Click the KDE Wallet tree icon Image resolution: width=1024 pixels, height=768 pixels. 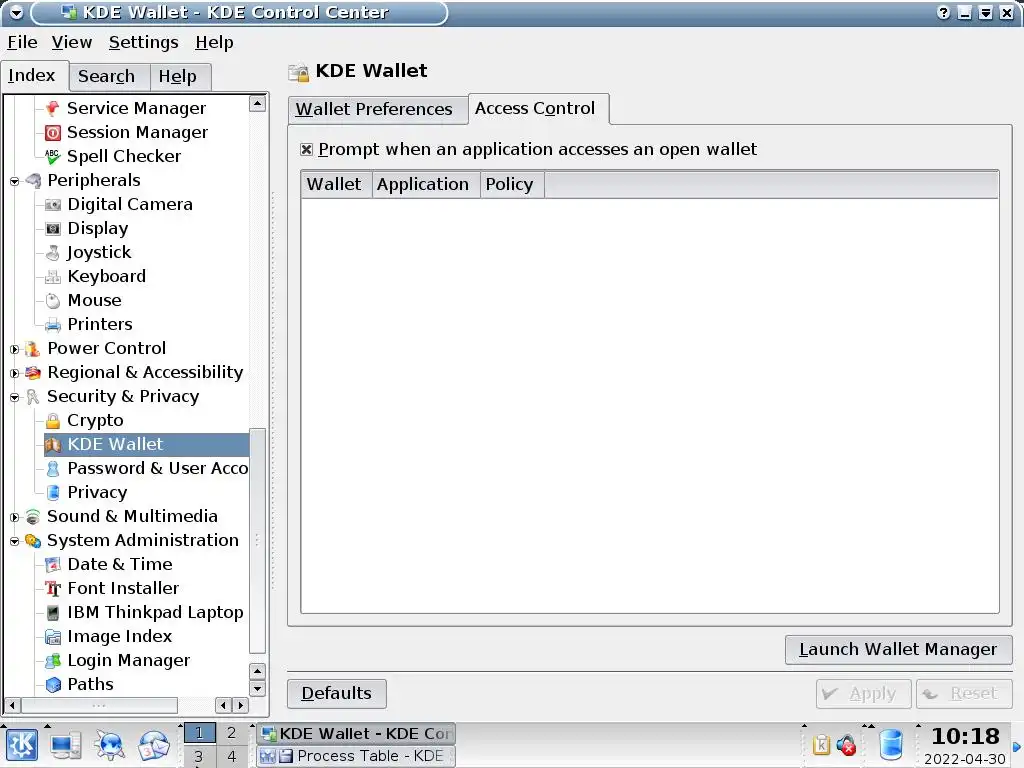coord(53,445)
